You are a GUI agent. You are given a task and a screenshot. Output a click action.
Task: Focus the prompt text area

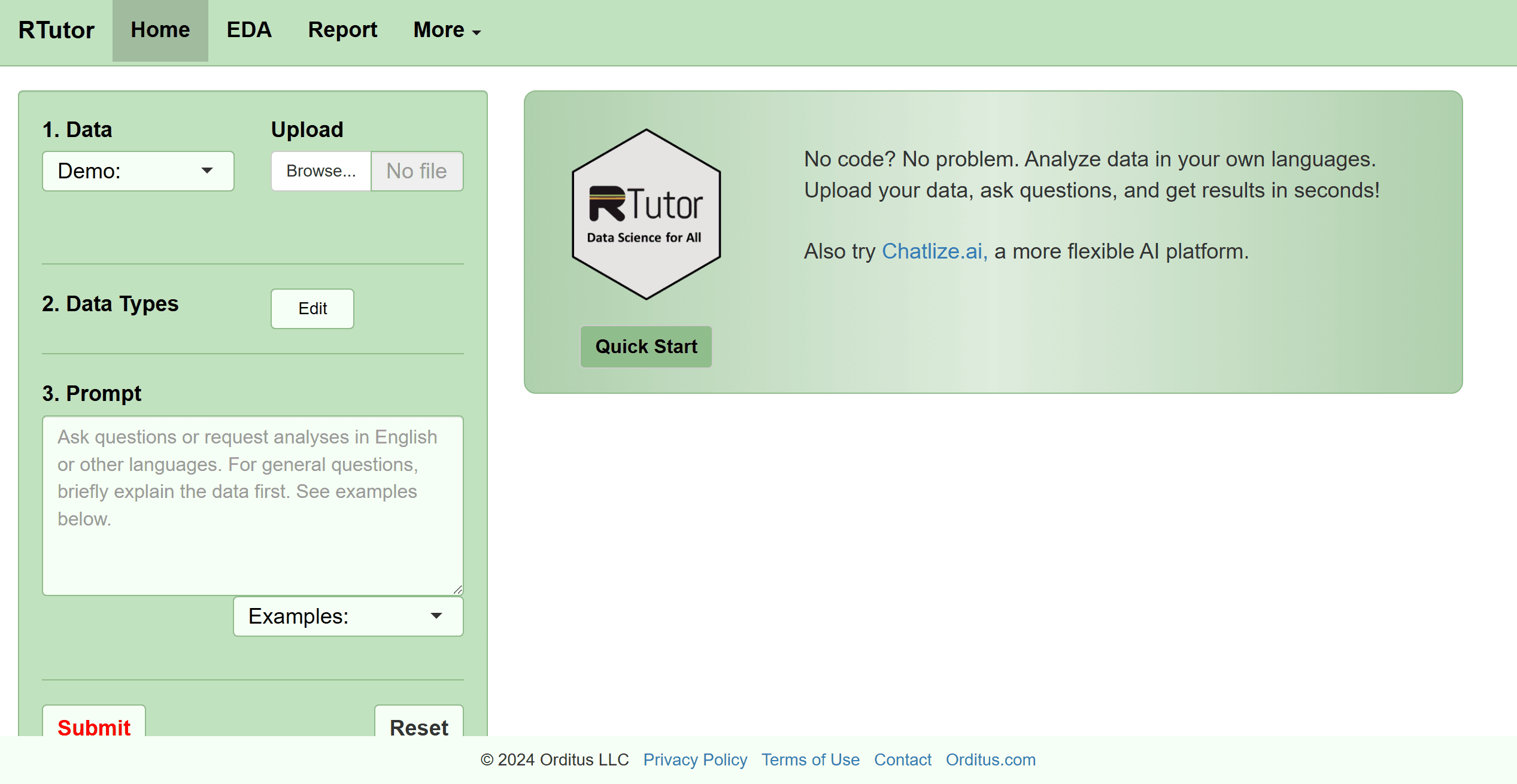click(253, 505)
